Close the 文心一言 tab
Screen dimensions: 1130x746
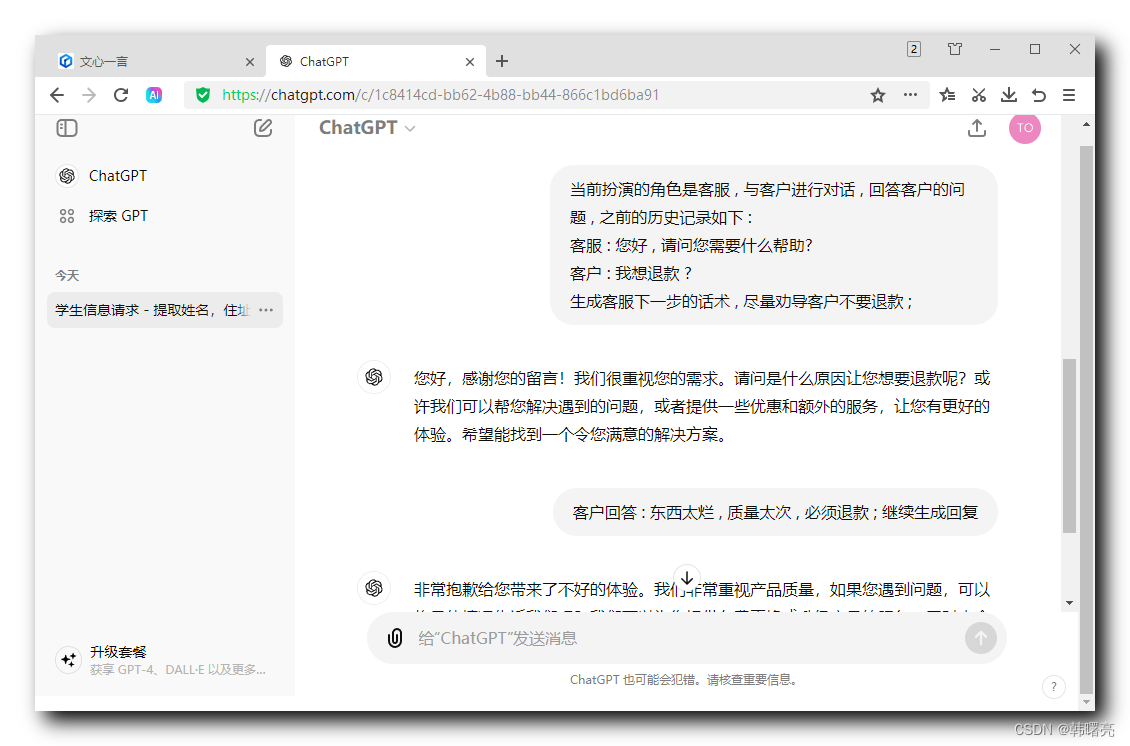(x=250, y=62)
